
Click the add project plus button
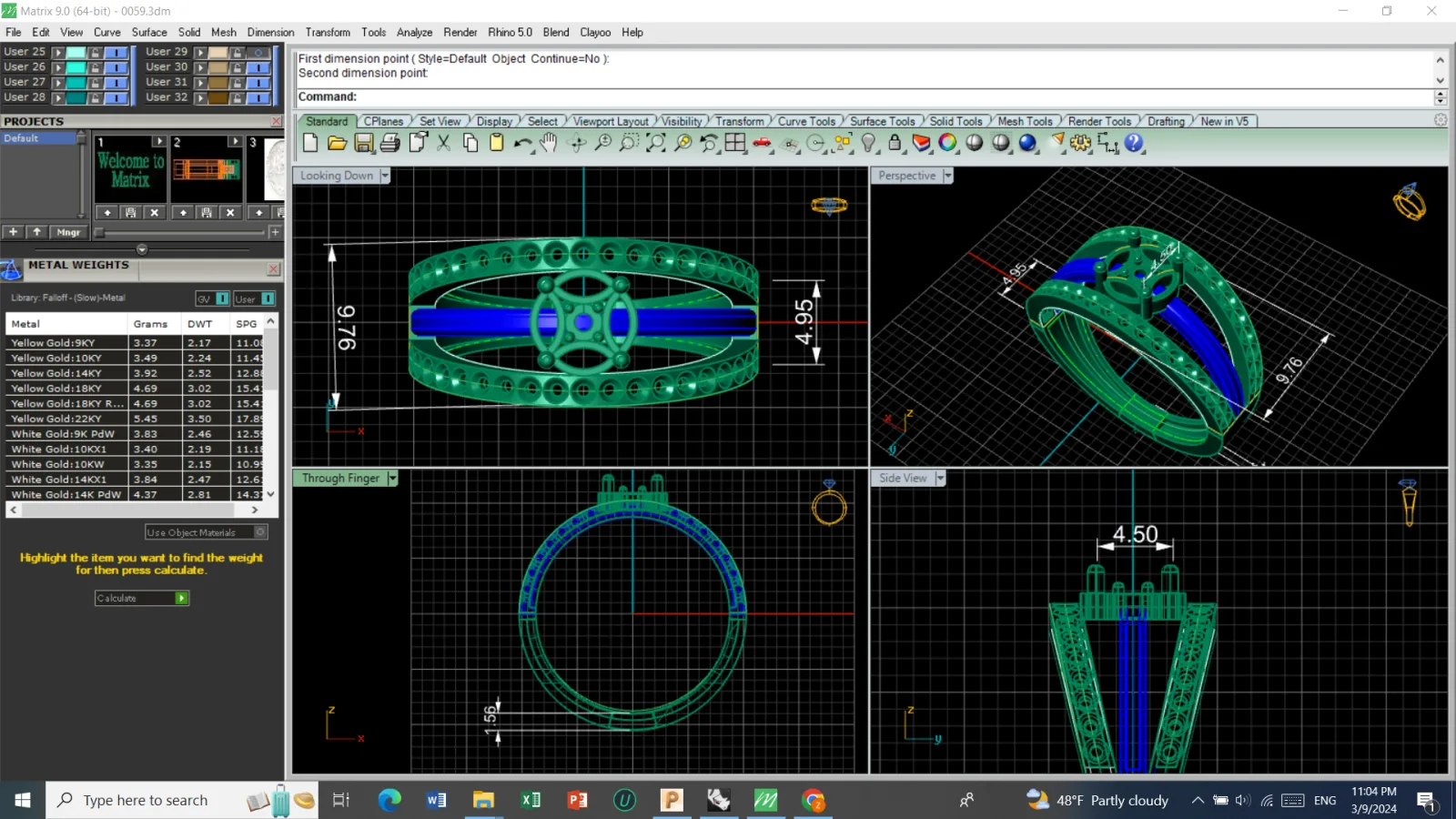[14, 232]
